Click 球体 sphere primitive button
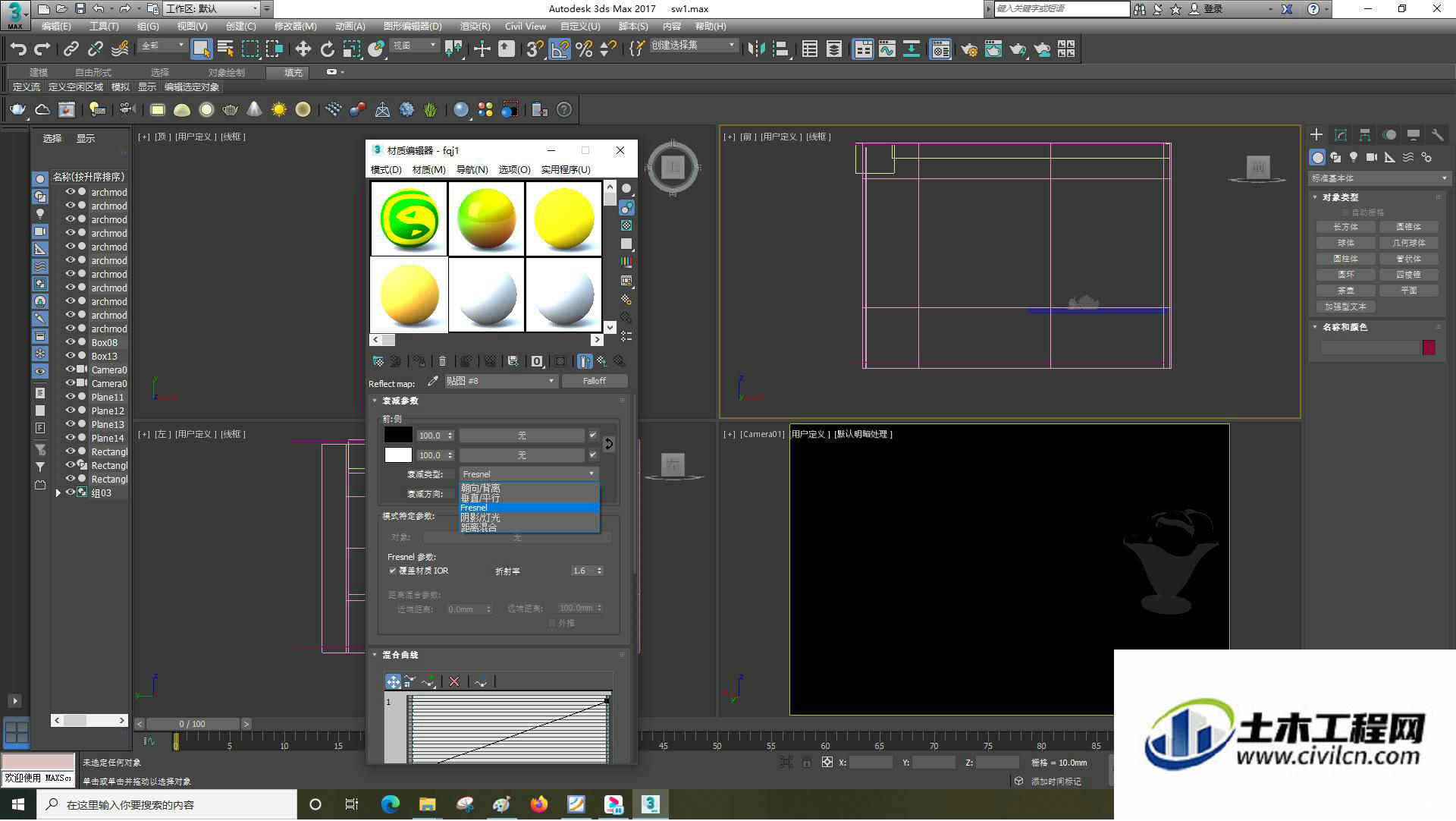Screen dimensions: 1456x821 click(x=1346, y=243)
